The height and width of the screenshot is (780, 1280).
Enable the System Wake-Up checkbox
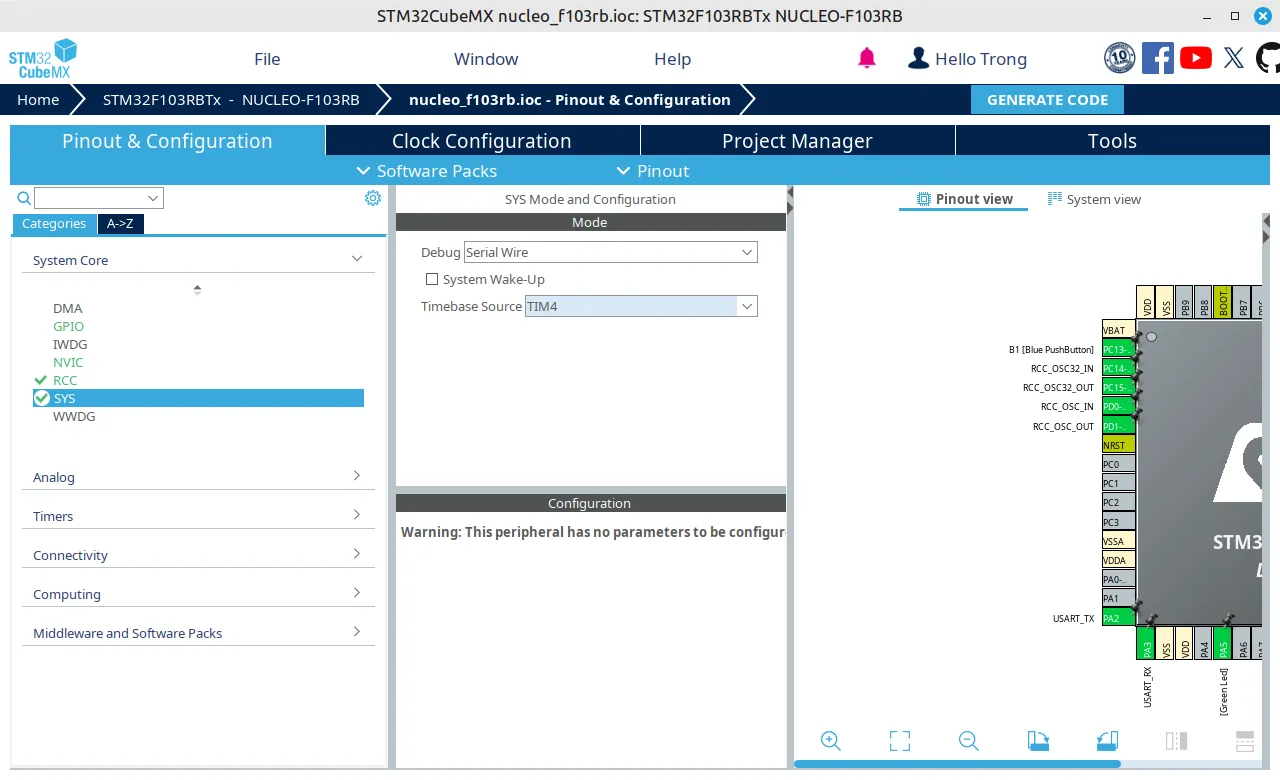point(432,279)
